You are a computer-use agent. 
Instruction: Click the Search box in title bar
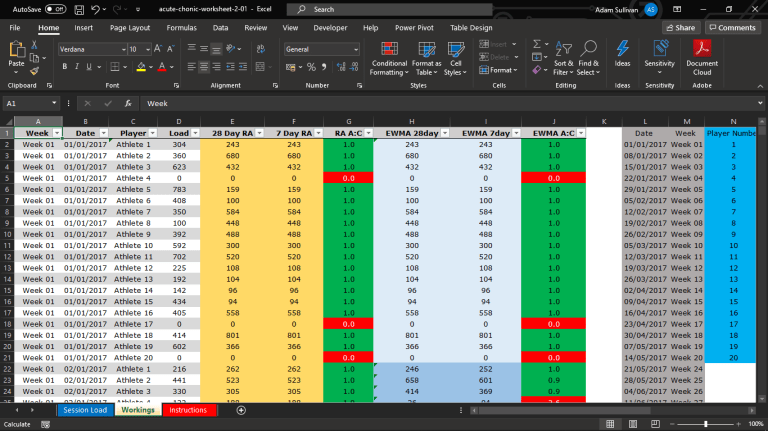point(389,9)
